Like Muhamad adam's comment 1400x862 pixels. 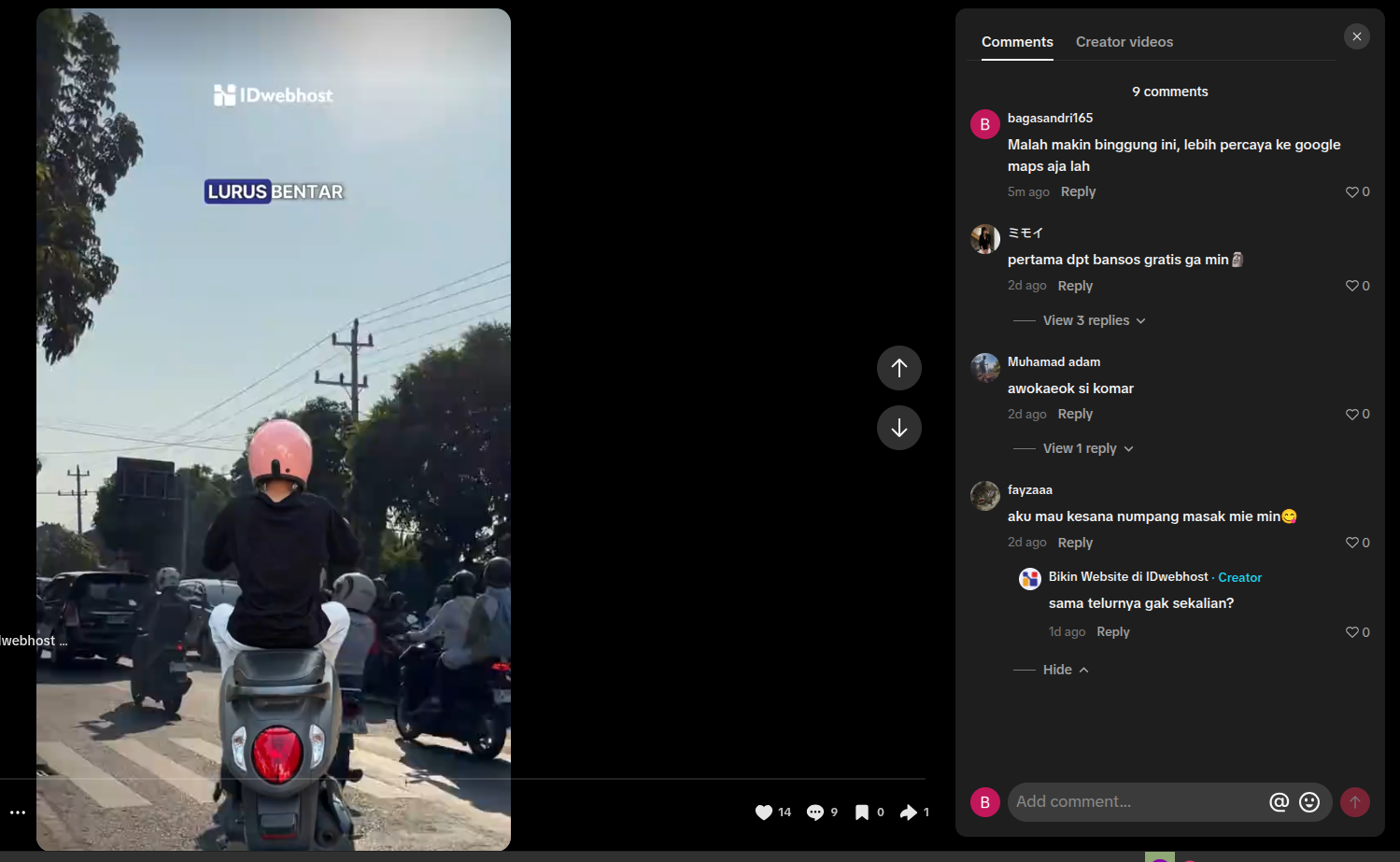[1351, 414]
